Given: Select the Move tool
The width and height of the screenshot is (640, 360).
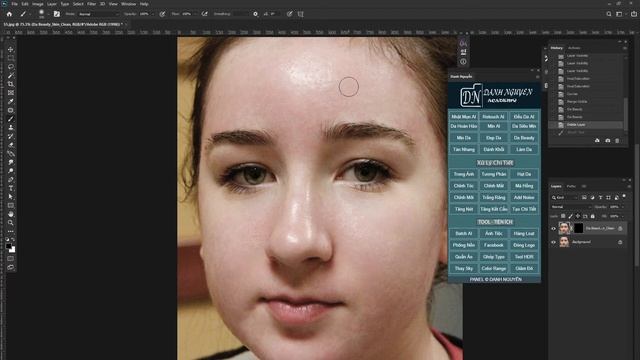Looking at the screenshot, I should click(11, 49).
